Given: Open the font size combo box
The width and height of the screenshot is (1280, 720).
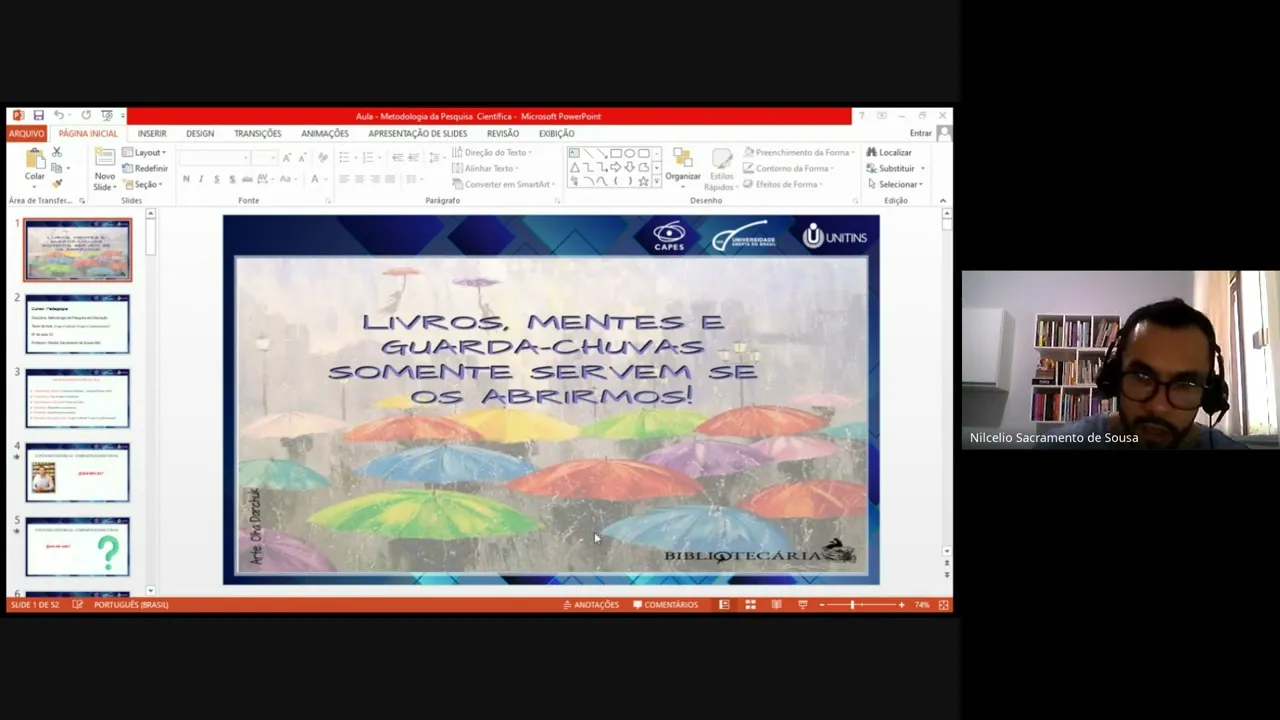Looking at the screenshot, I should click(x=264, y=158).
